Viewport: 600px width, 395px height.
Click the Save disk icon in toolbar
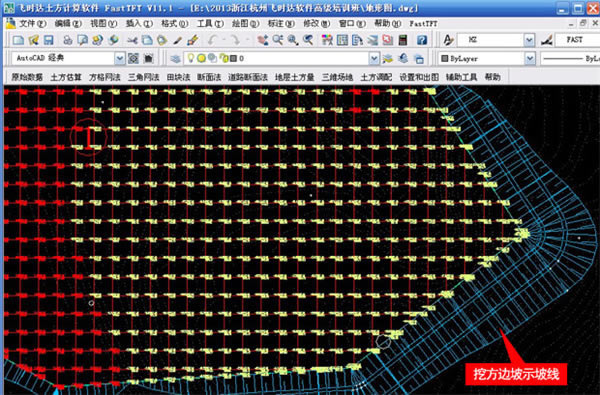tap(48, 40)
